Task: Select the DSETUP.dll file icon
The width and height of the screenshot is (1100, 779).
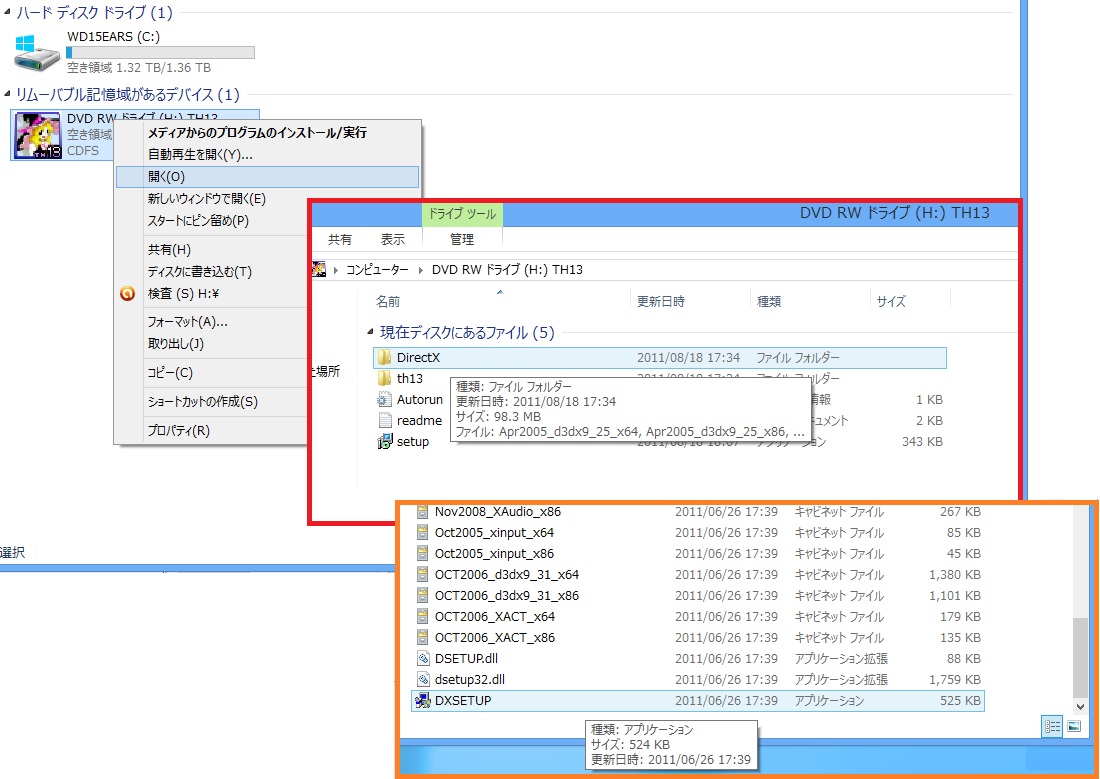Action: [x=422, y=659]
